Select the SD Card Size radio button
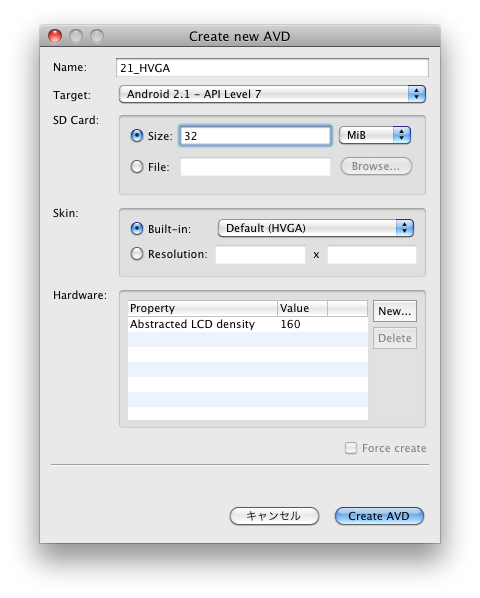This screenshot has width=480, height=598. click(136, 135)
